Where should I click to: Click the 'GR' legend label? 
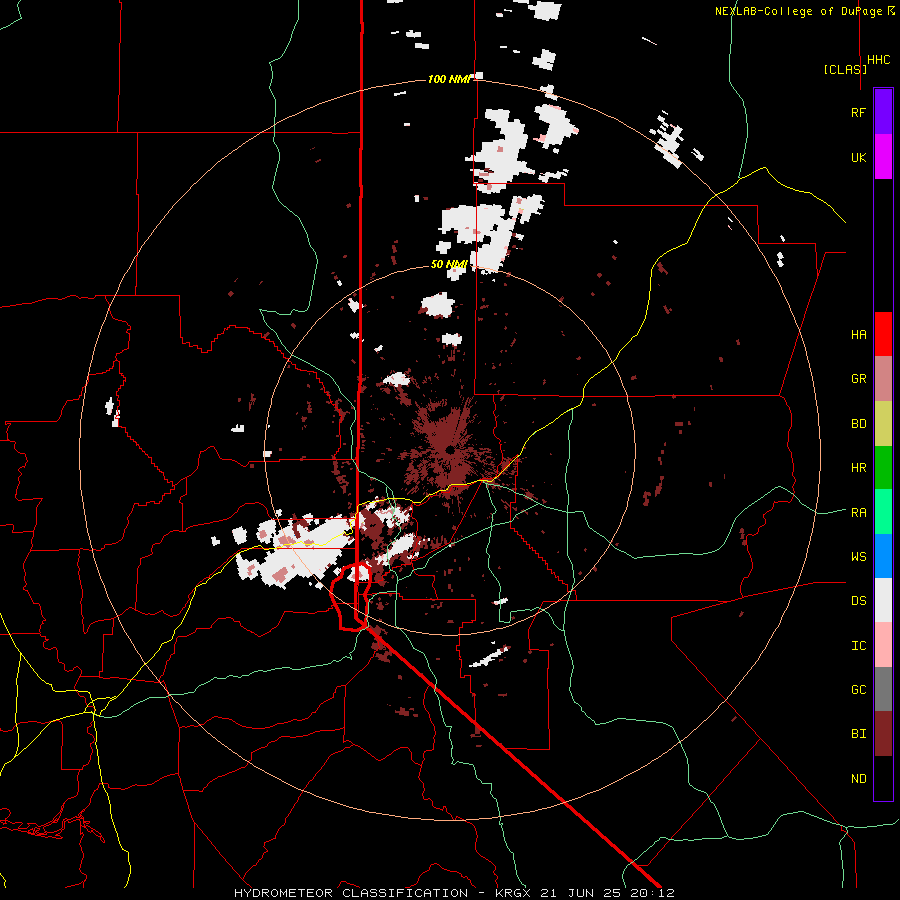tap(858, 379)
